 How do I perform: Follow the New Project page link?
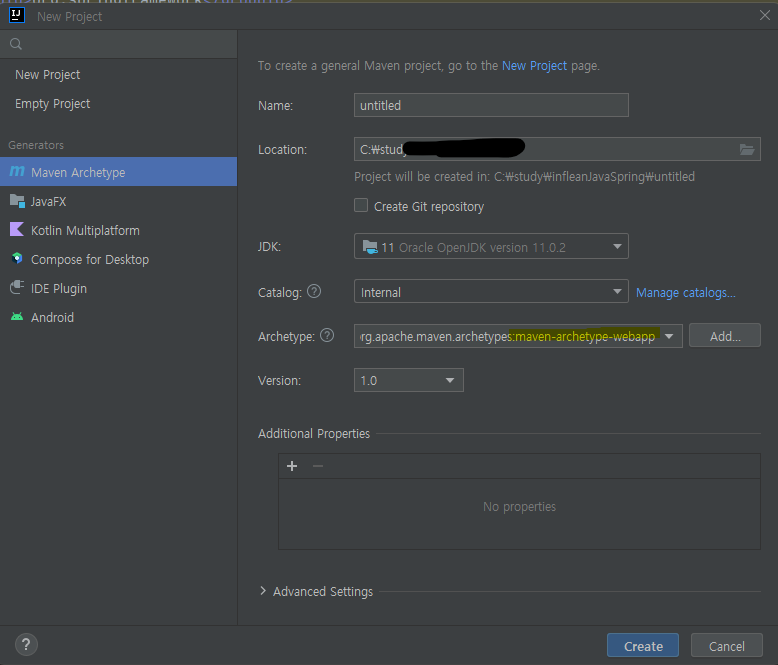pos(534,66)
